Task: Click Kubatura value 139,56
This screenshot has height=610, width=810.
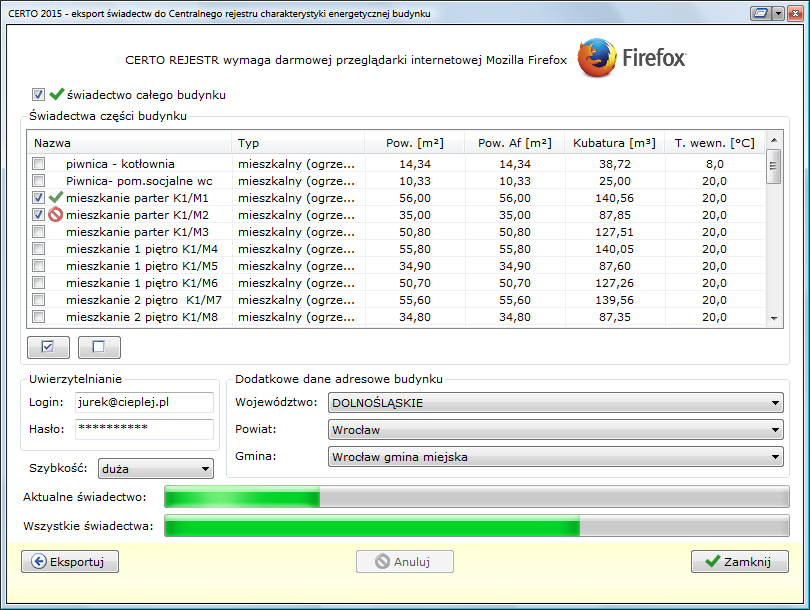Action: click(x=615, y=300)
